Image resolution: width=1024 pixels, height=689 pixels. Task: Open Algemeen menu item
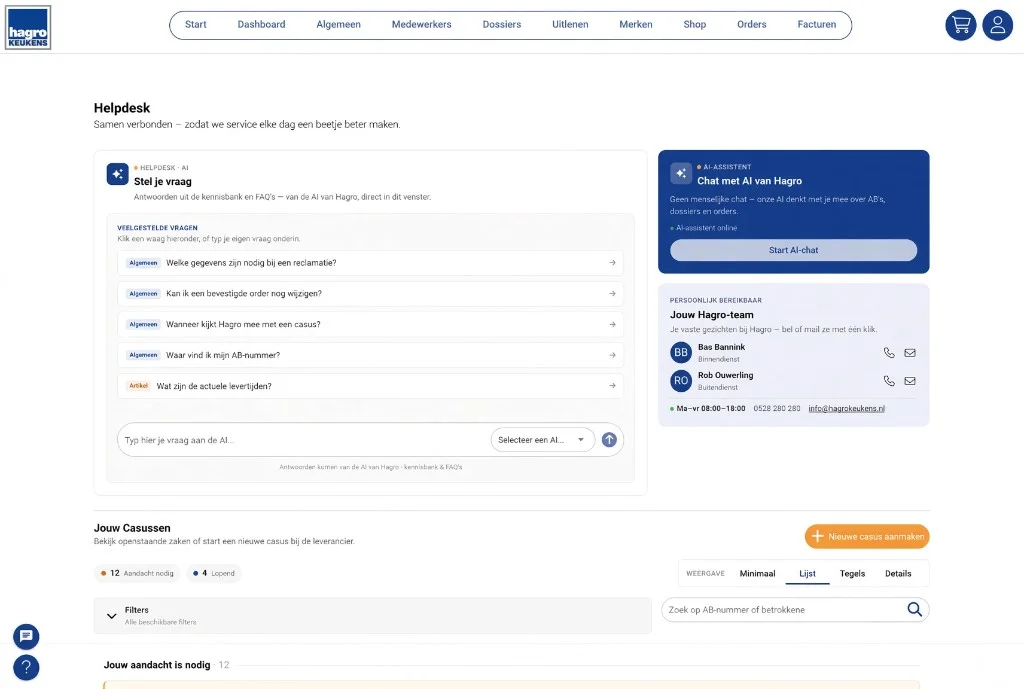pyautogui.click(x=338, y=24)
